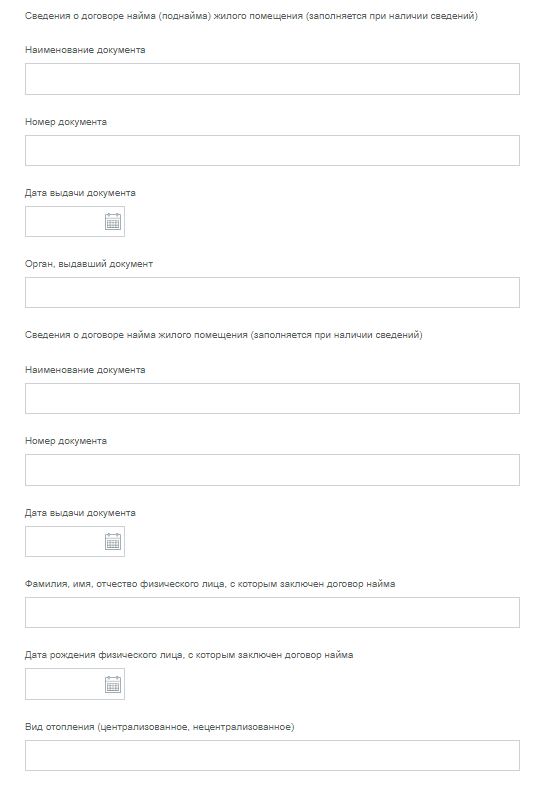Click the Фамилия, имя, отчество label
Viewport: 554px width, 792px height.
(x=210, y=584)
